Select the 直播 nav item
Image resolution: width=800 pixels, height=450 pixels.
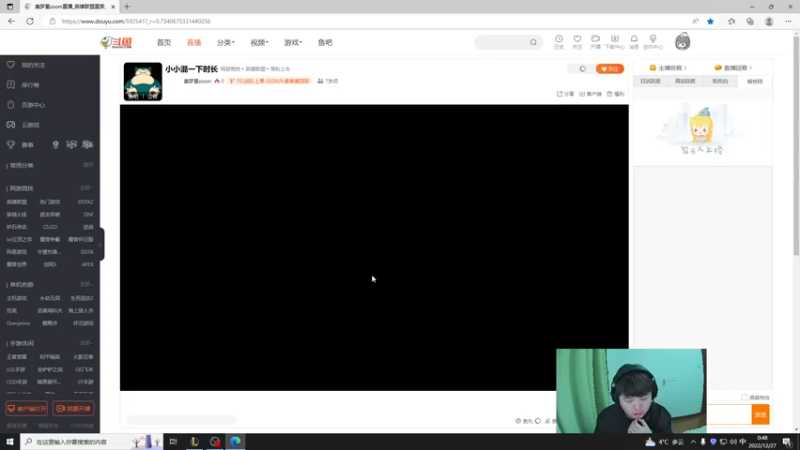pos(194,42)
